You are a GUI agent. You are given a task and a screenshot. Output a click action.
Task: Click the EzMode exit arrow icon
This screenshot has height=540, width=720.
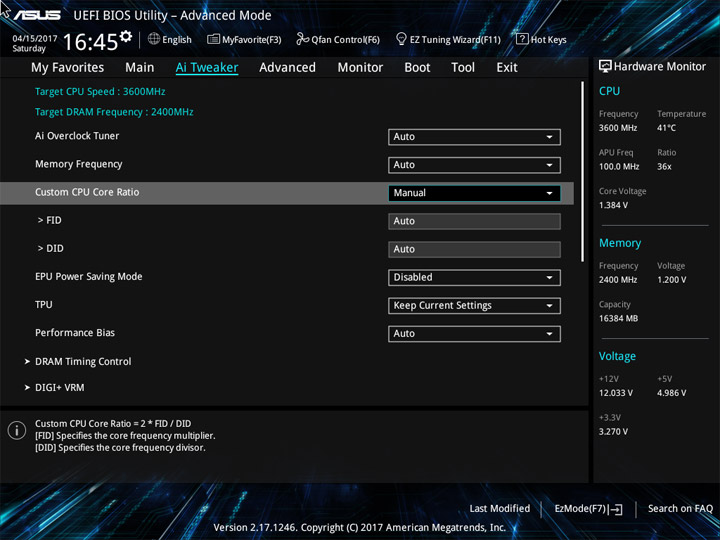(616, 509)
